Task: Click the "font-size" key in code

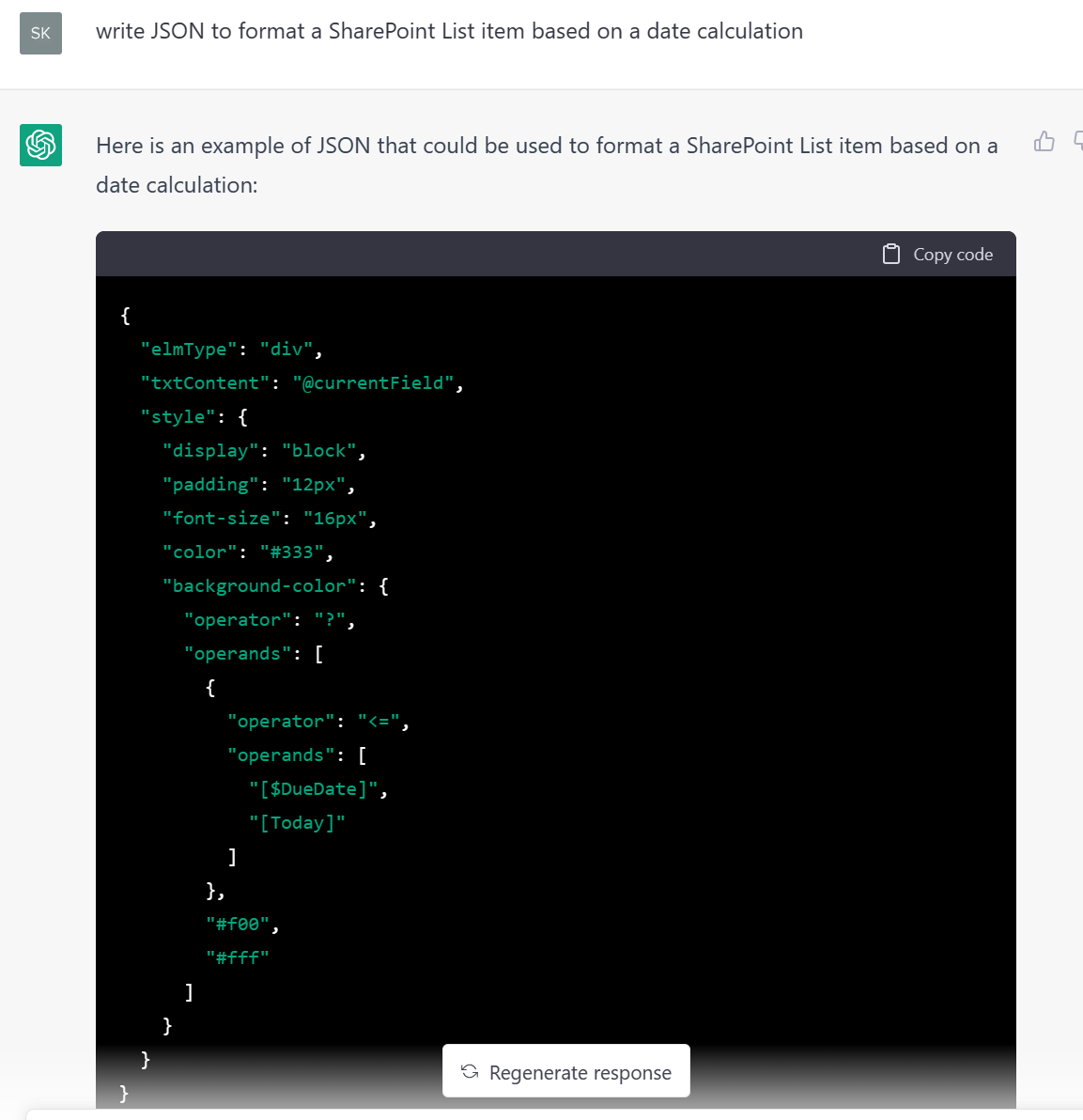Action: point(222,519)
